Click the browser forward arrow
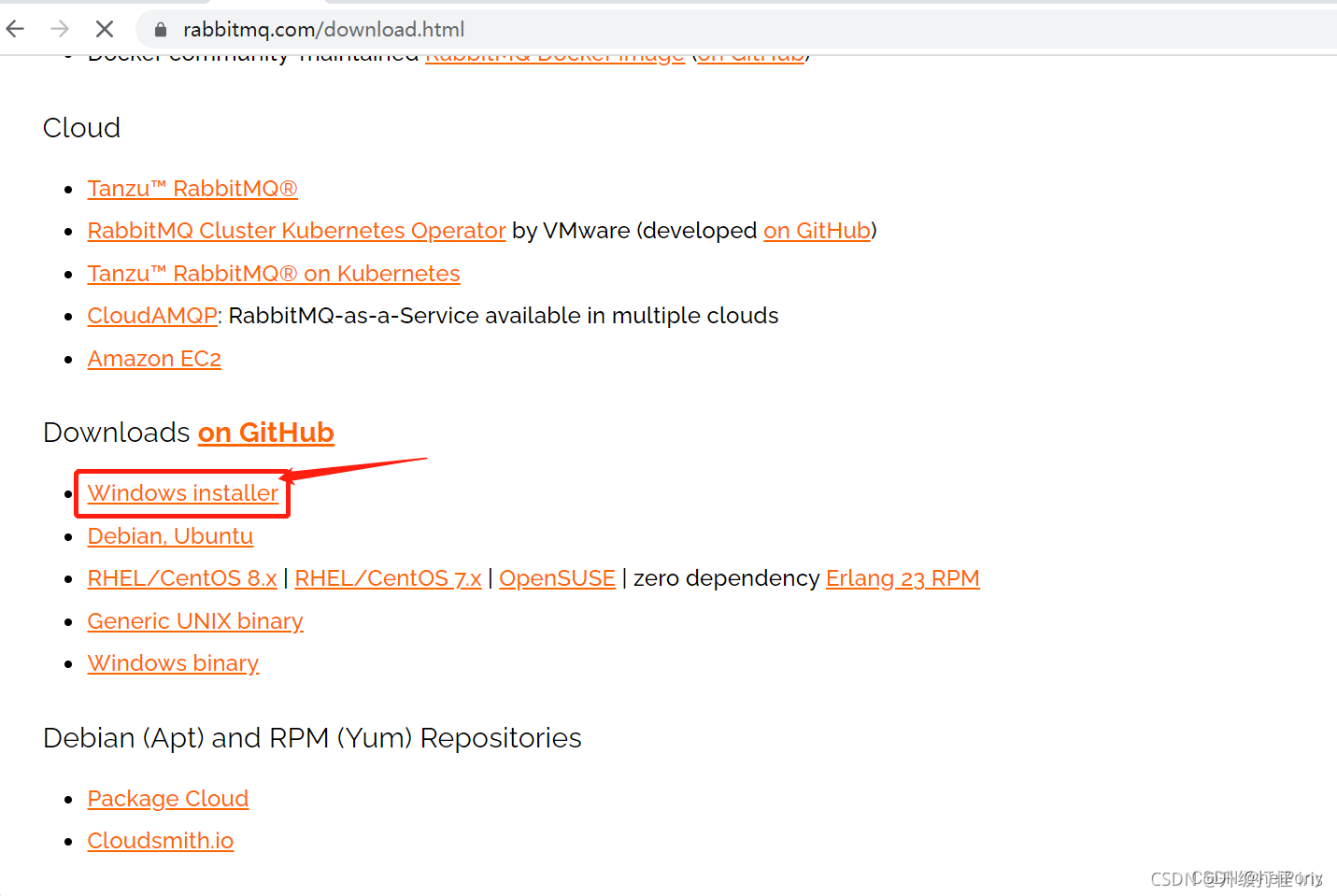 click(60, 29)
